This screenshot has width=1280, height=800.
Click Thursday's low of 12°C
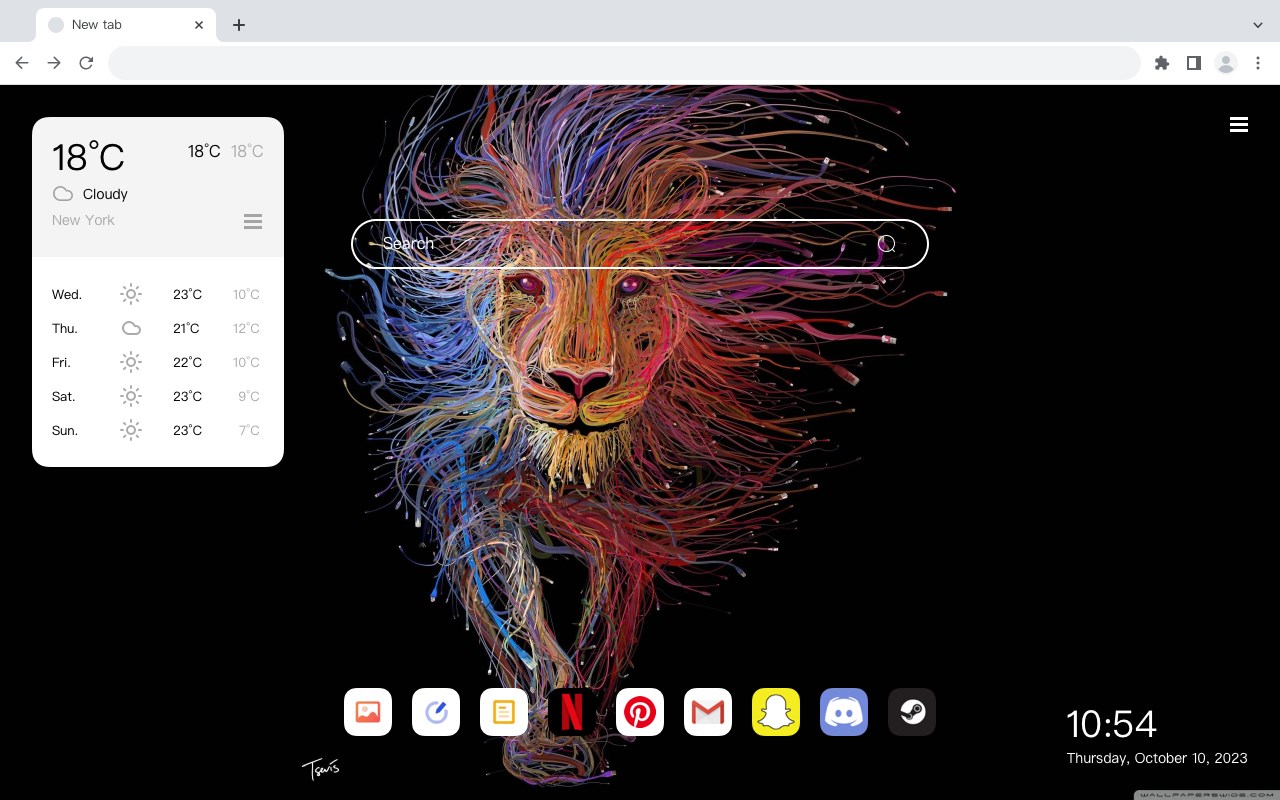246,328
